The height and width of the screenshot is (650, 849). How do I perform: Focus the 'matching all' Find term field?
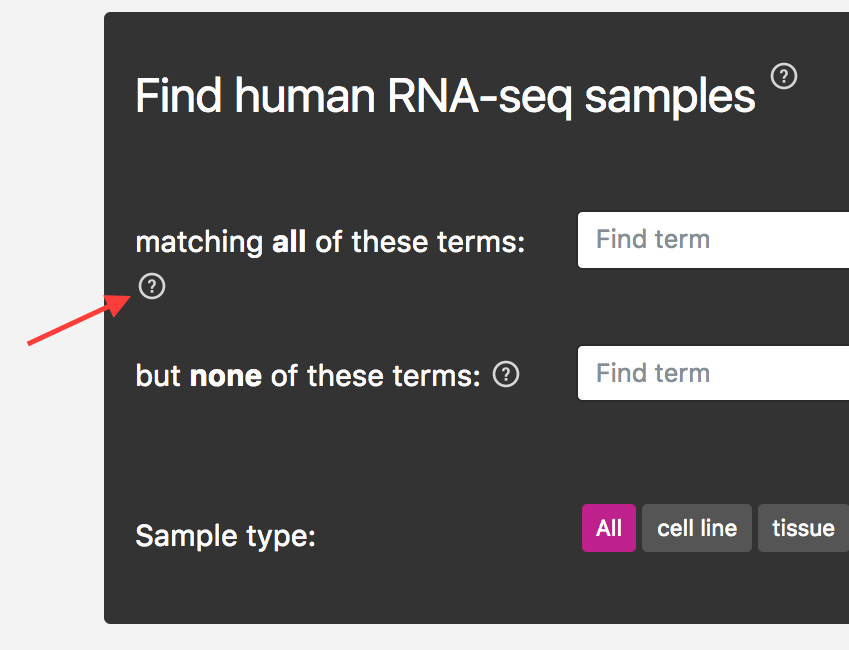click(712, 240)
